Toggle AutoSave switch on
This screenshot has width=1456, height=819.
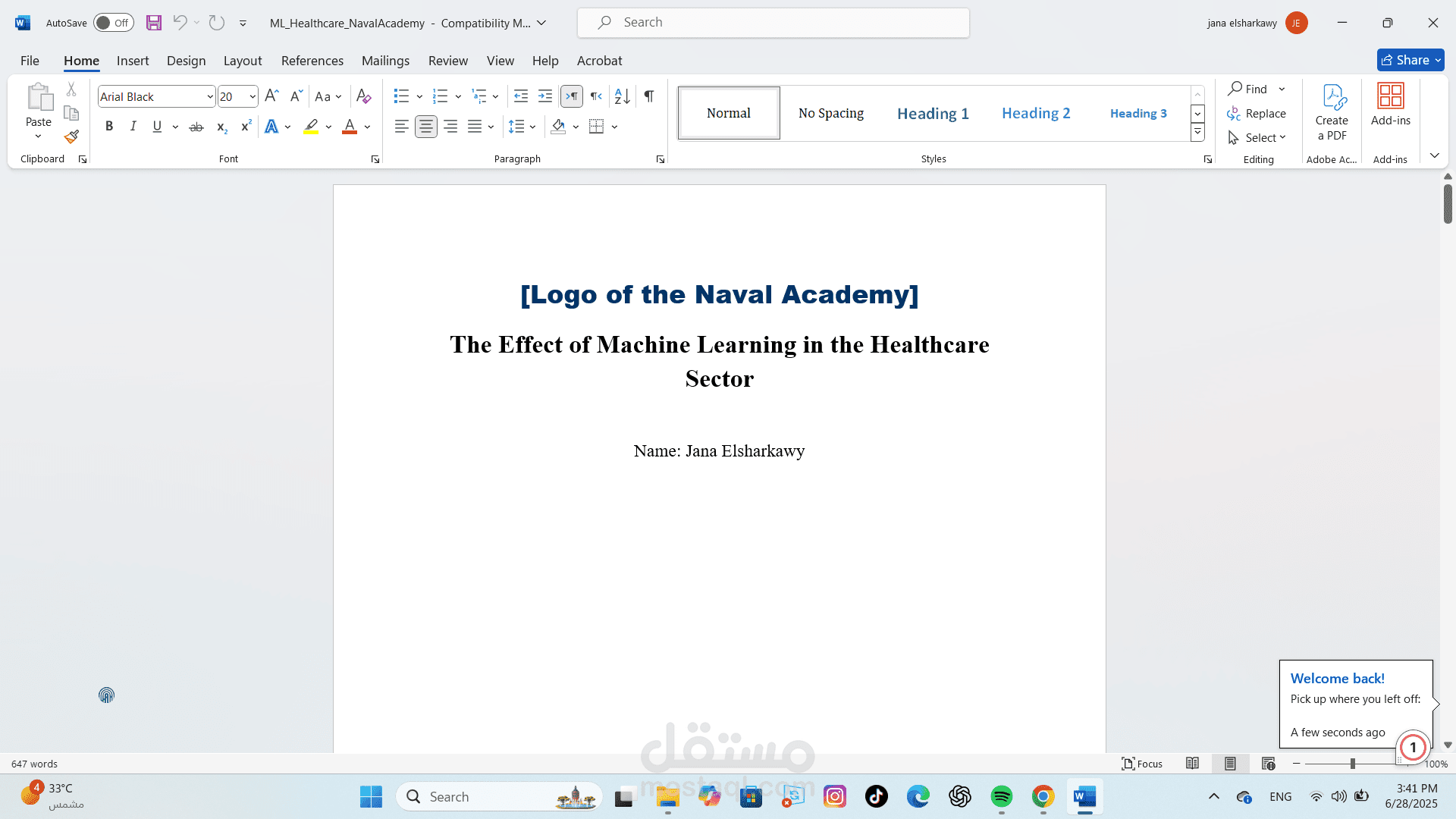click(x=113, y=23)
